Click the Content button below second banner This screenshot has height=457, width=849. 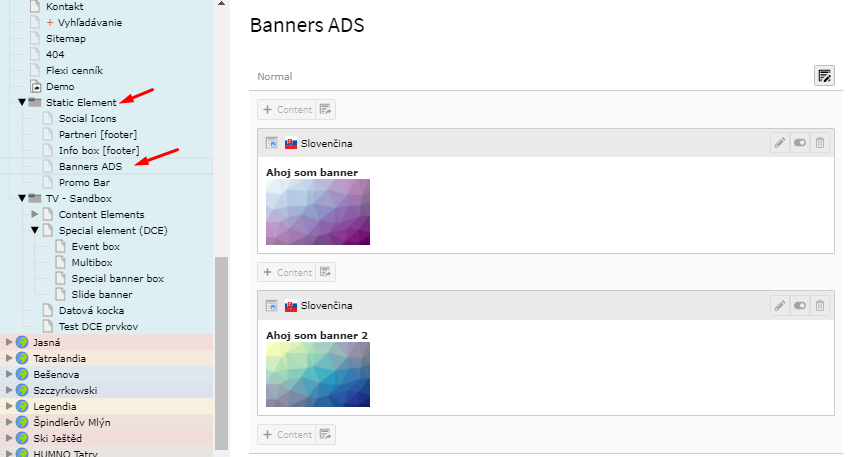[287, 434]
